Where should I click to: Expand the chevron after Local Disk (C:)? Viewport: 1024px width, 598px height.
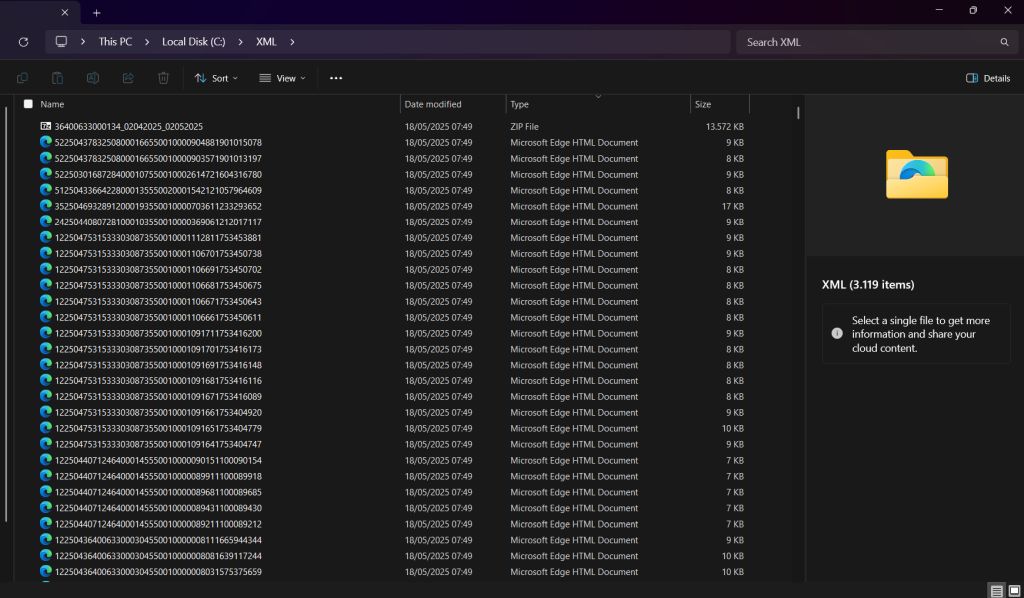[x=241, y=42]
